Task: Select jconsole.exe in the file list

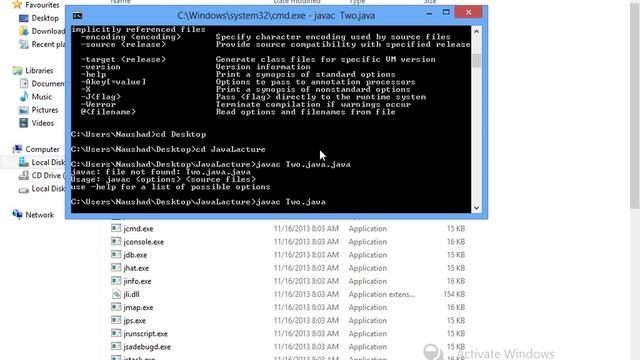Action: tap(143, 242)
